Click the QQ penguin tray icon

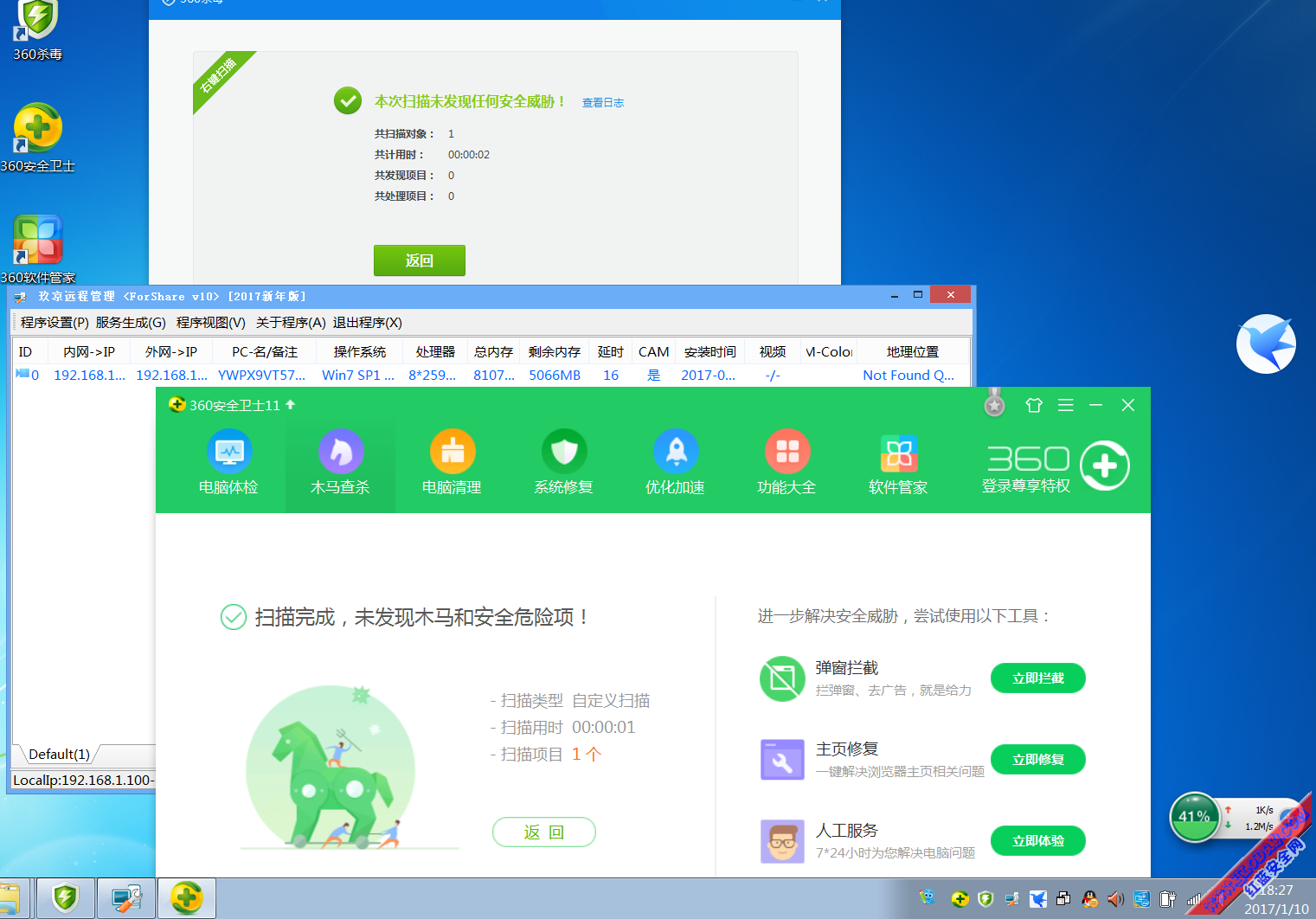click(1090, 899)
